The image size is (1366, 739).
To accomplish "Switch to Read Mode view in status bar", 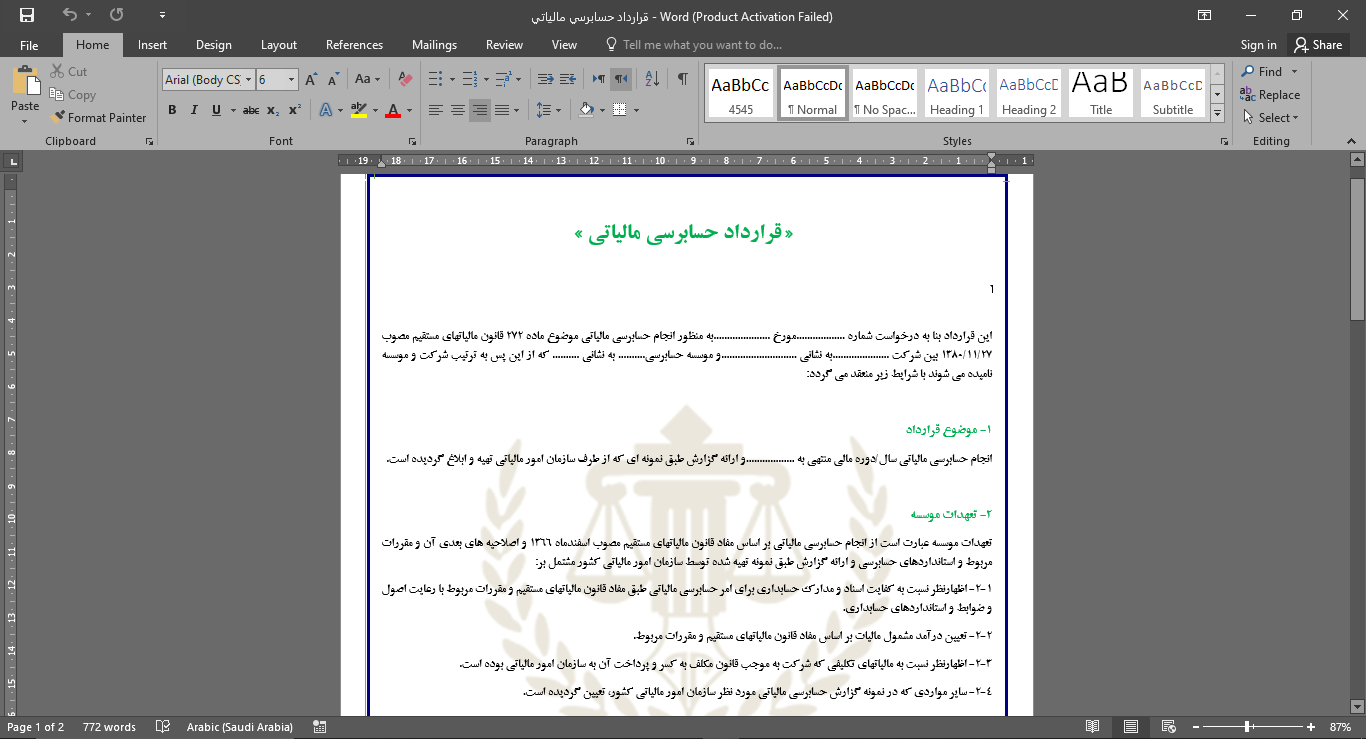I will (x=1093, y=727).
